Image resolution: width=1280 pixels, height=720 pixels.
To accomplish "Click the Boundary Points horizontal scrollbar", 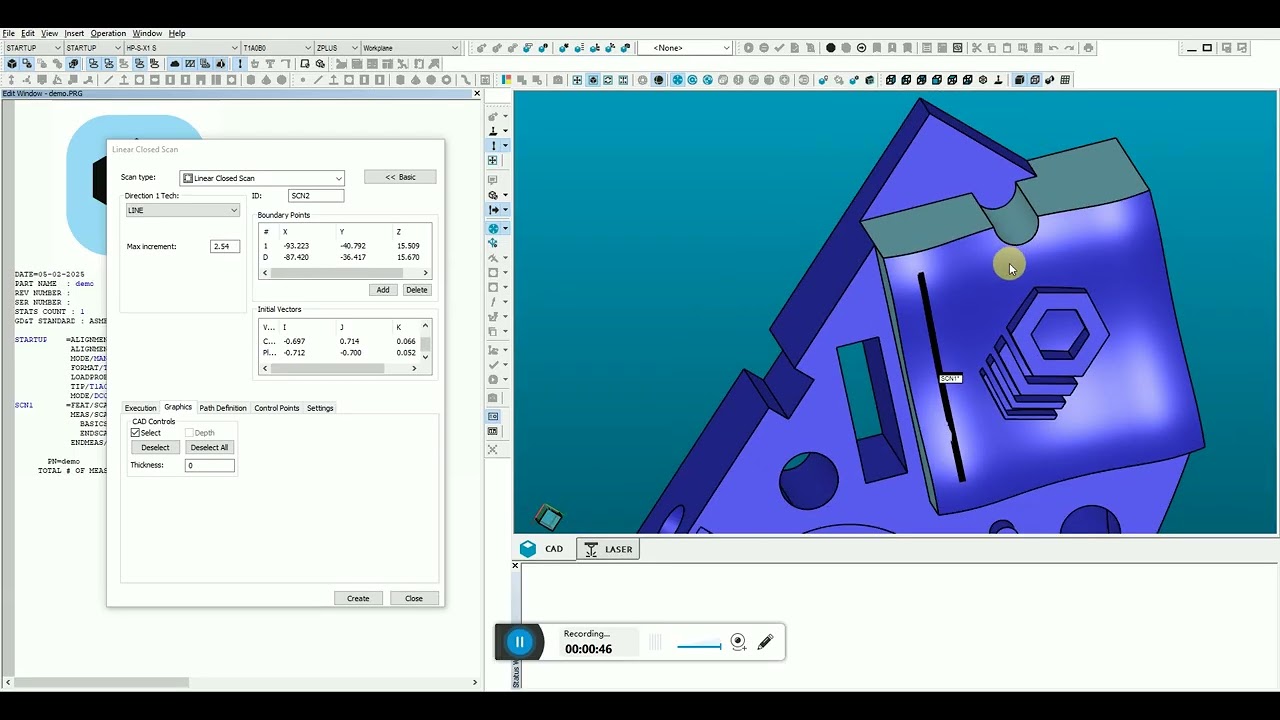I will pos(344,273).
